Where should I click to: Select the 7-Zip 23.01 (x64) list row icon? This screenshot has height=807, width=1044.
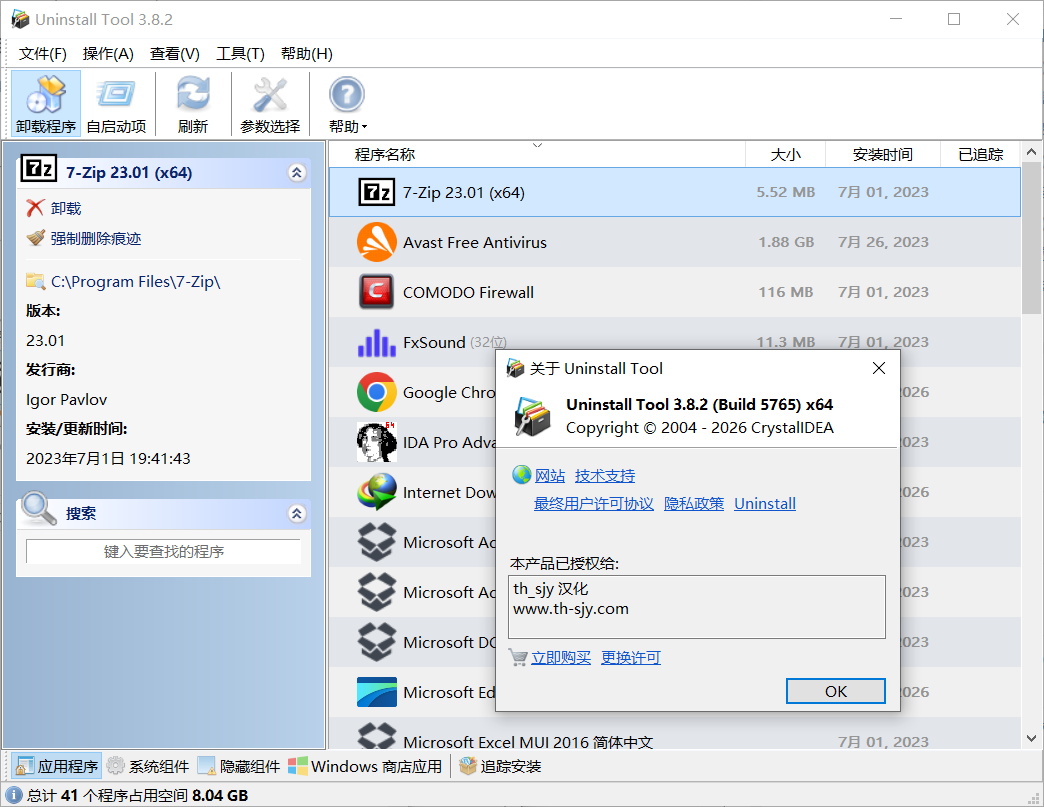coord(377,192)
